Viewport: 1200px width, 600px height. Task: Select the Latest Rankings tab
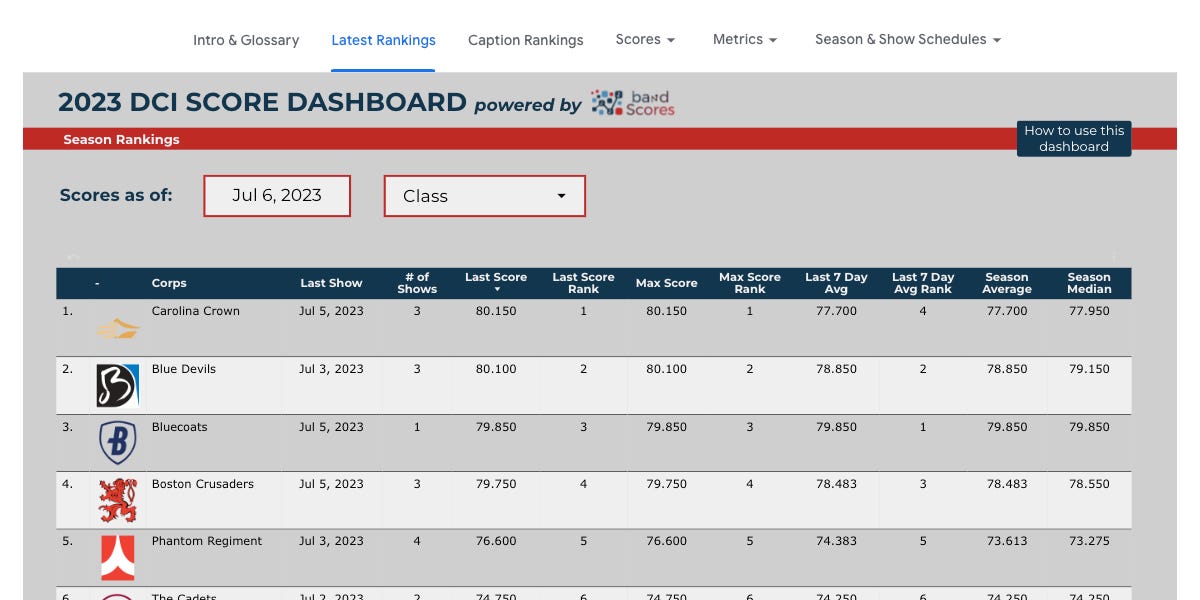(383, 40)
